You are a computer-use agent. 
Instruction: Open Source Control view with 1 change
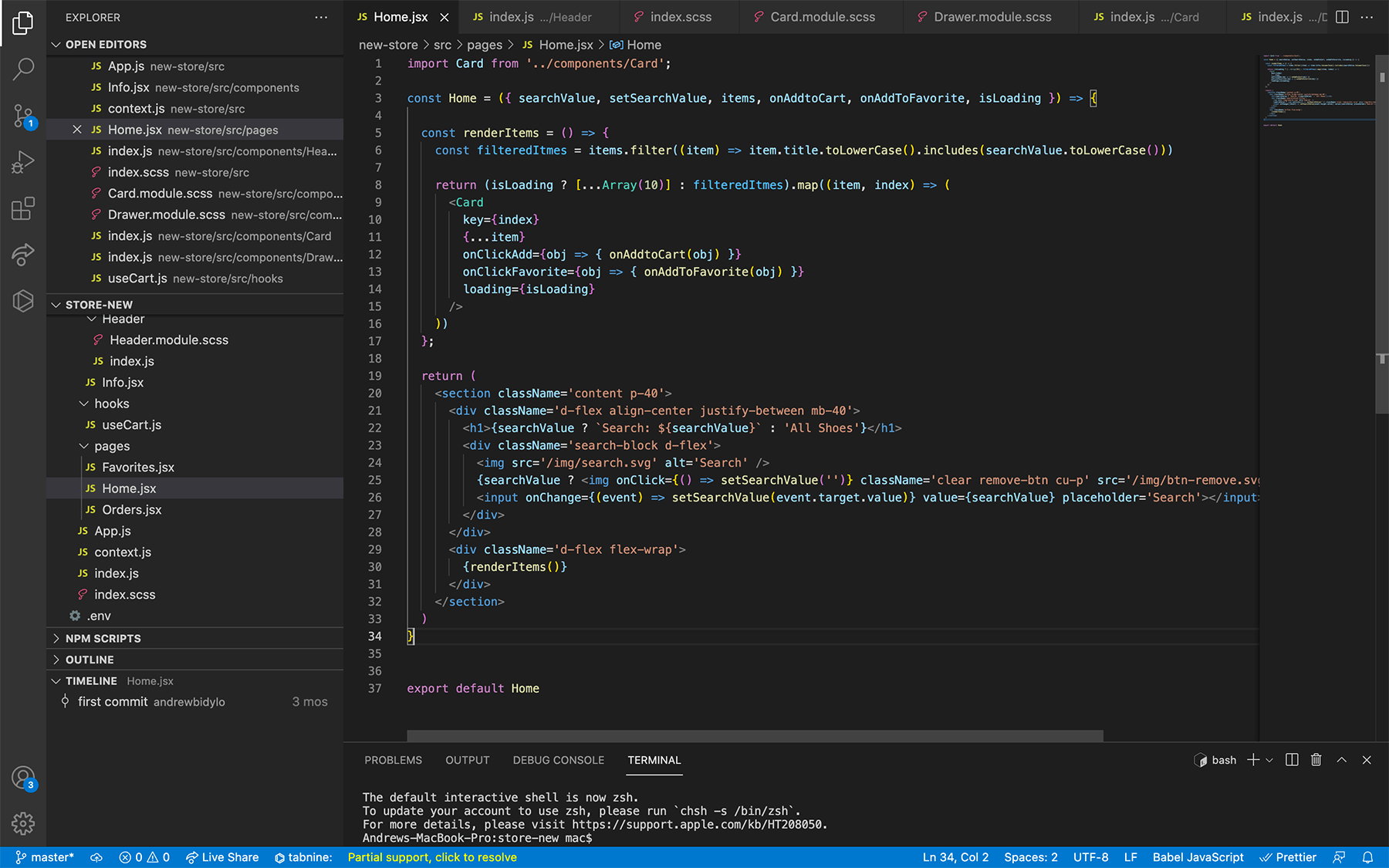click(x=23, y=116)
